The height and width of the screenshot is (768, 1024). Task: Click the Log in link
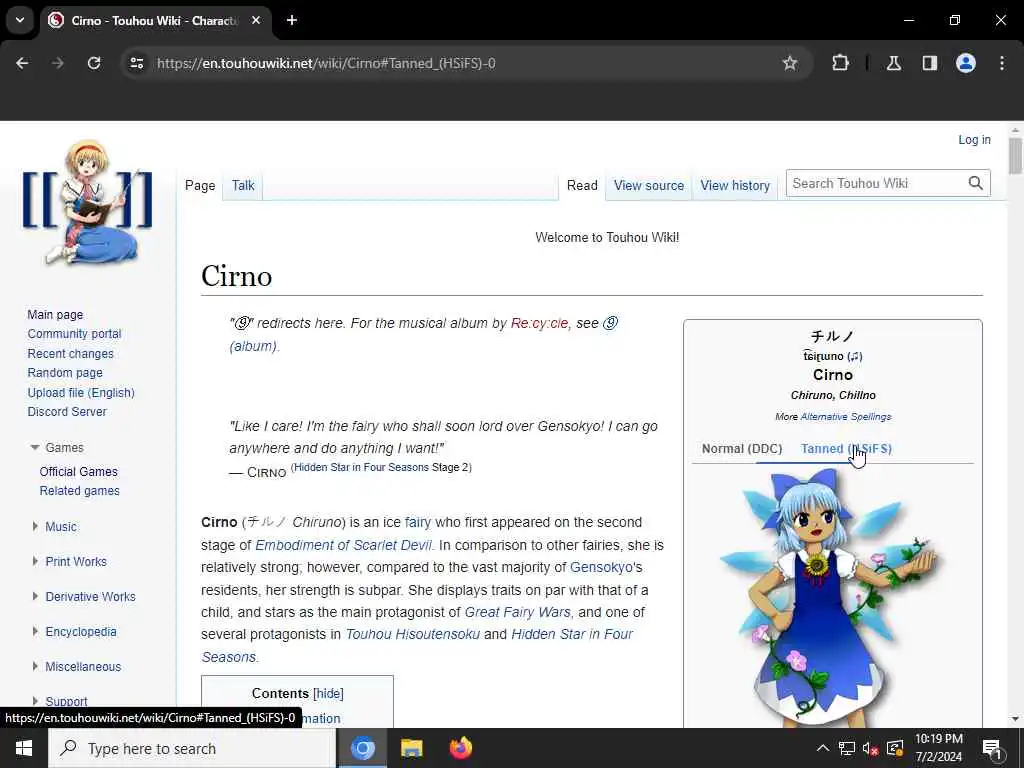[x=974, y=140]
